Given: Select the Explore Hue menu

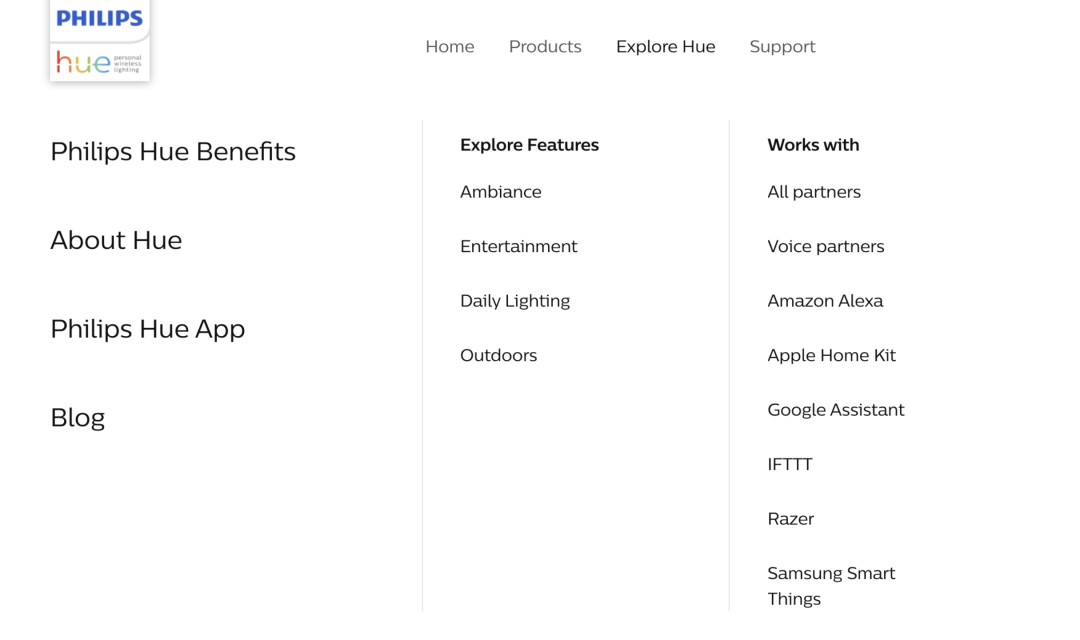Looking at the screenshot, I should pyautogui.click(x=665, y=46).
